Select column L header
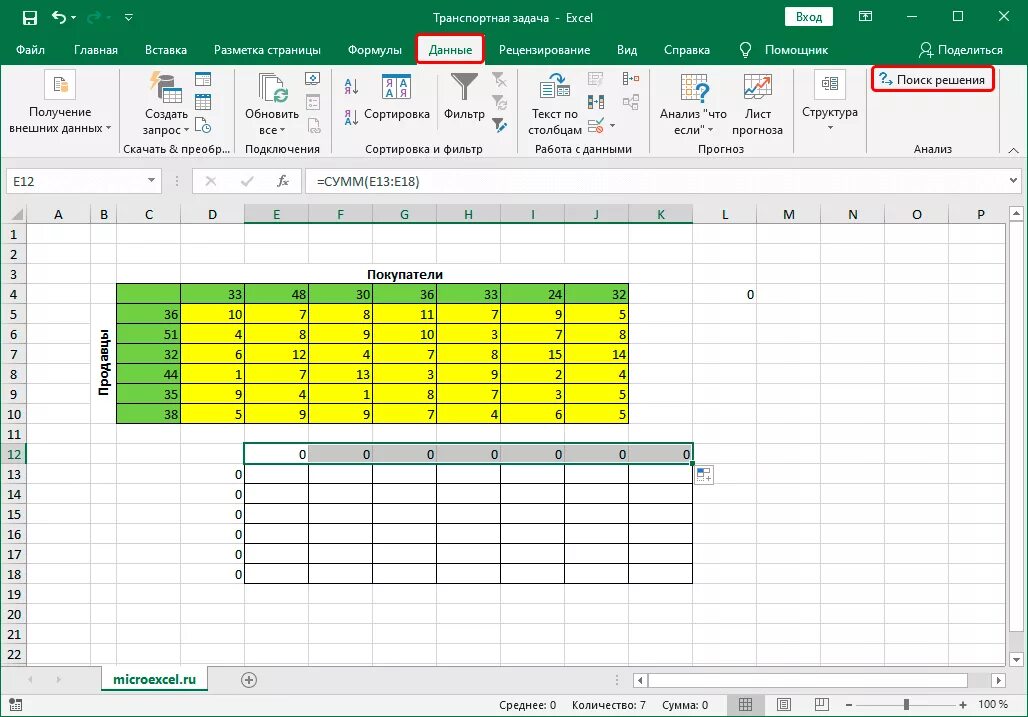1028x717 pixels. click(x=724, y=214)
